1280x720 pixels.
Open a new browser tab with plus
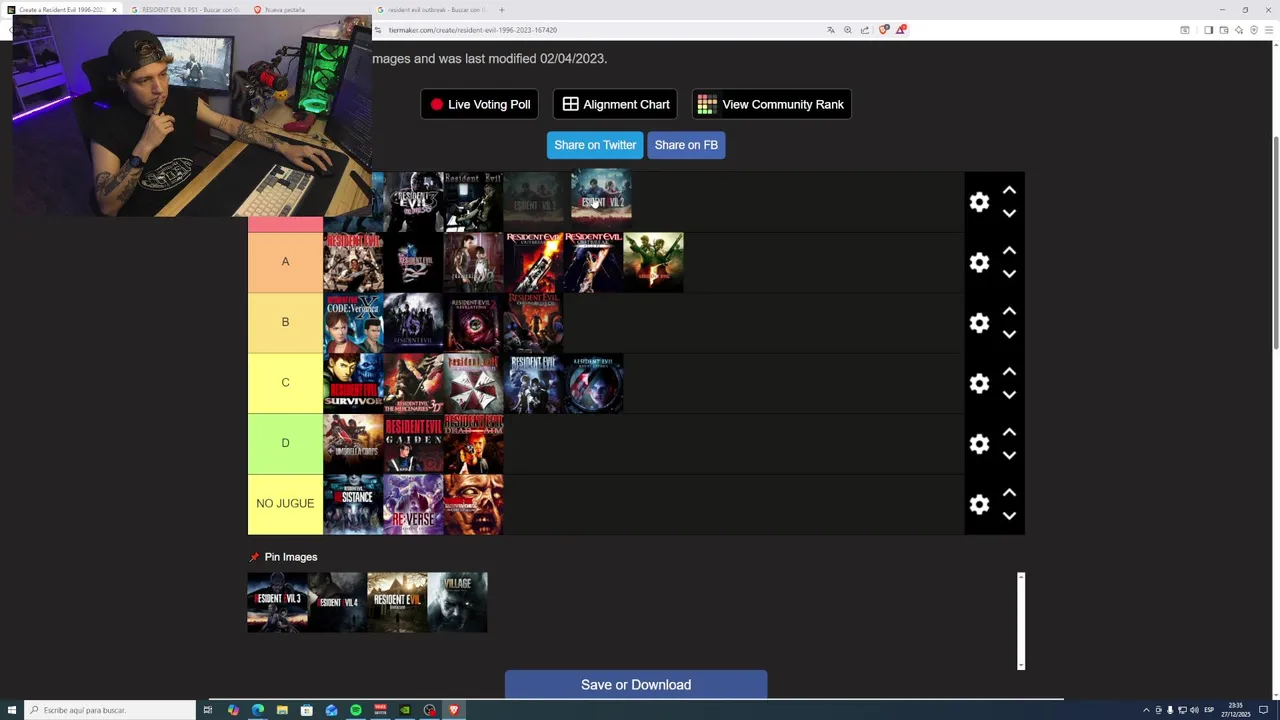tap(502, 9)
